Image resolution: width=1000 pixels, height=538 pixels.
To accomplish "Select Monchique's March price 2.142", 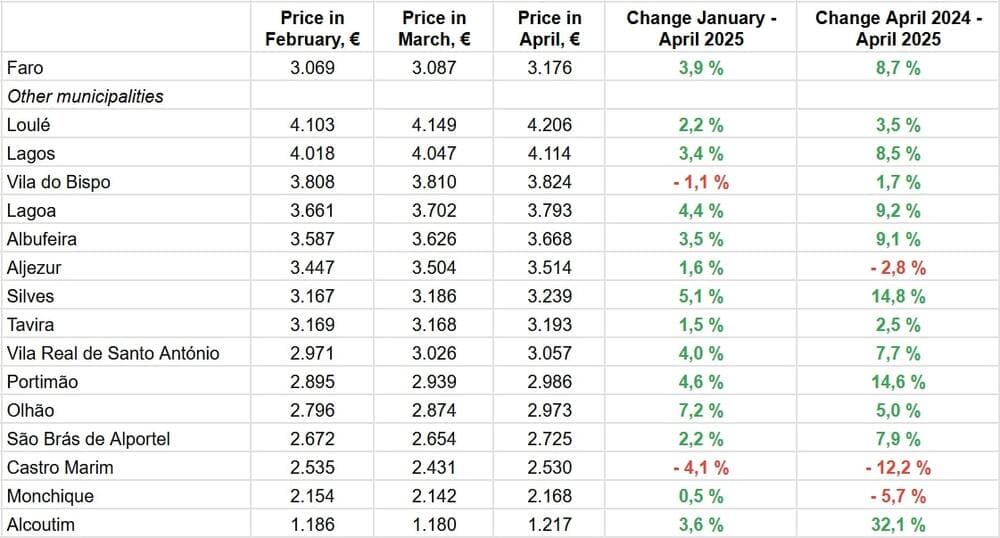I will click(x=434, y=496).
